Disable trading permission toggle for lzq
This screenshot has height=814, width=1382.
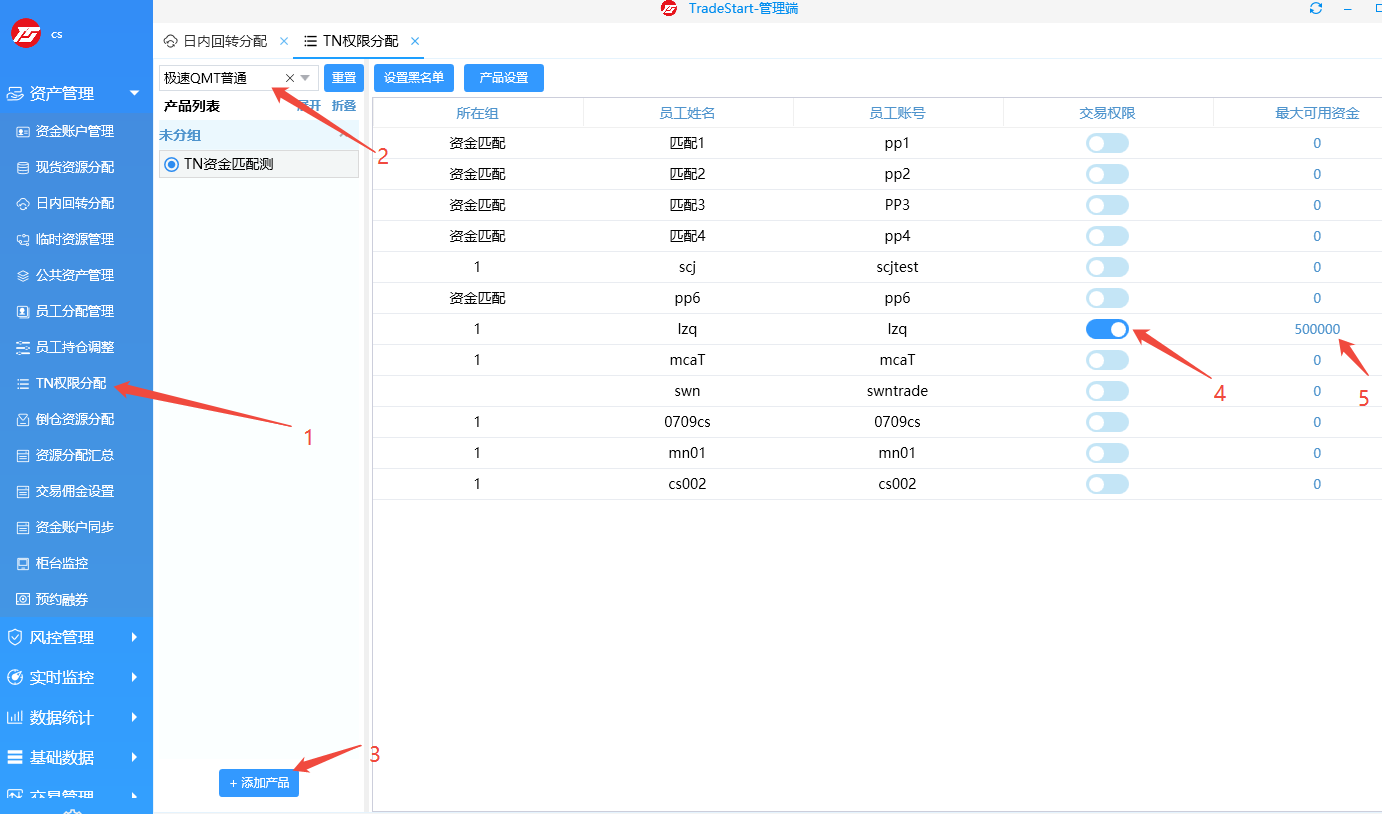pyautogui.click(x=1107, y=329)
